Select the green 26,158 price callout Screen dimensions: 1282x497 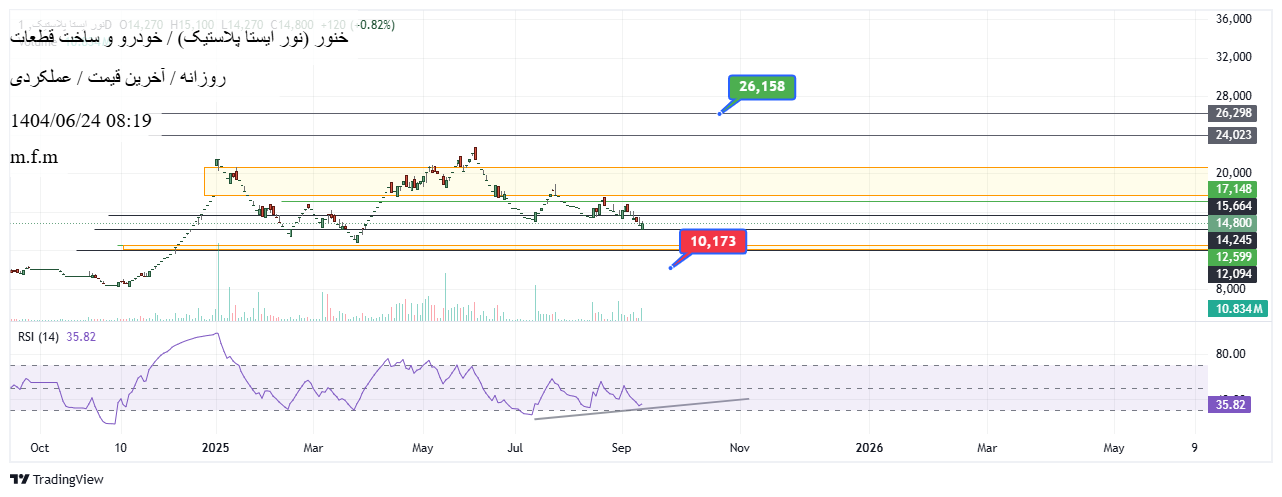[761, 87]
